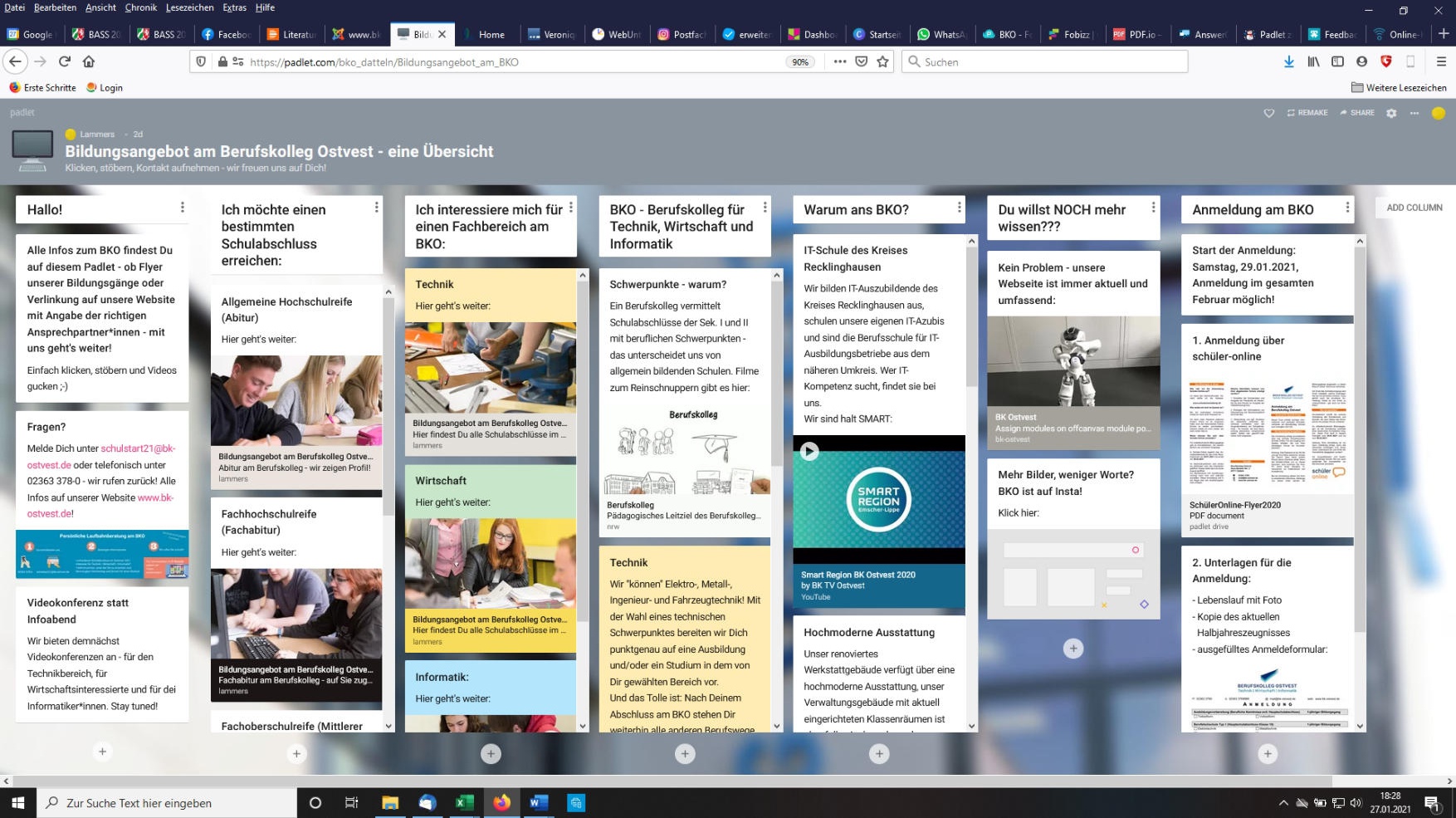Viewport: 1456px width, 818px height.
Task: Open the Firefox hamburger menu
Action: click(x=1441, y=61)
